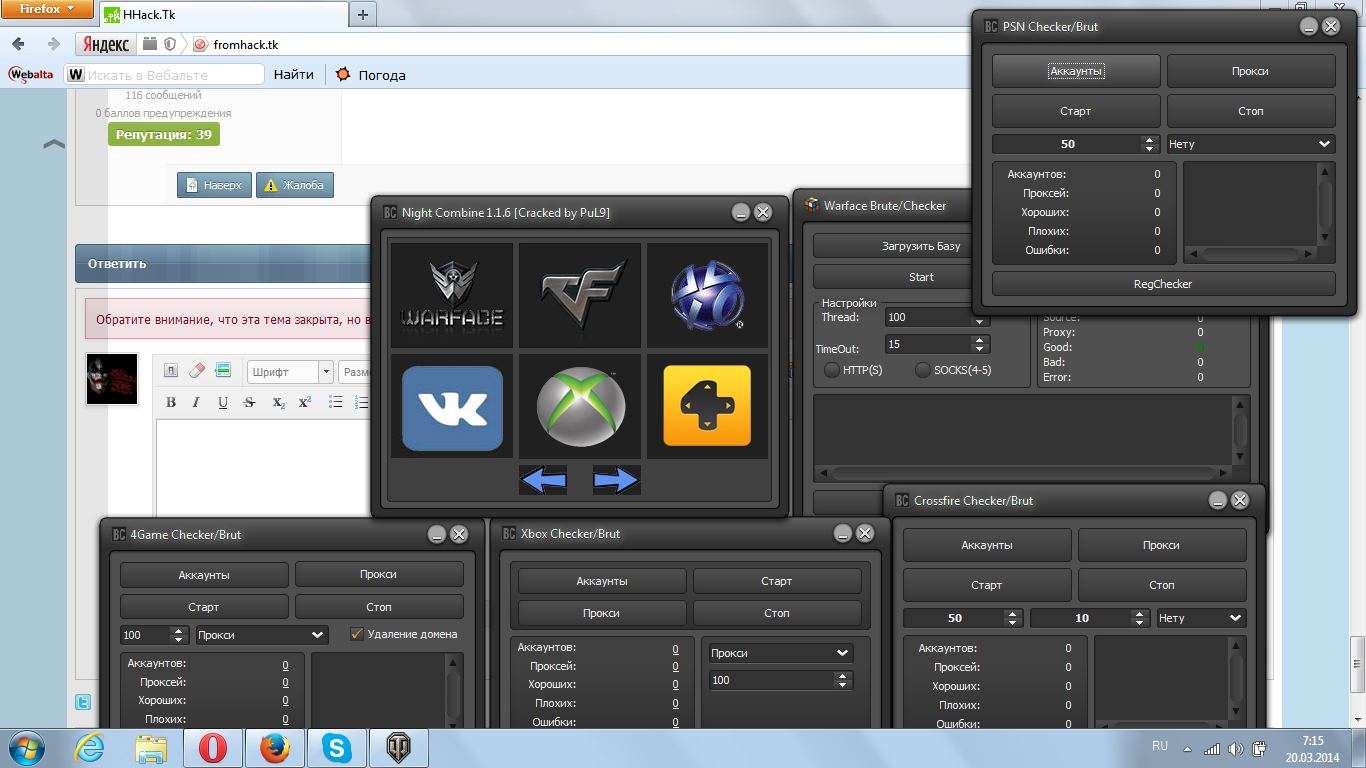Click vertical scrollbar in Crossfire log box
The width and height of the screenshot is (1366, 768).
point(1237,680)
